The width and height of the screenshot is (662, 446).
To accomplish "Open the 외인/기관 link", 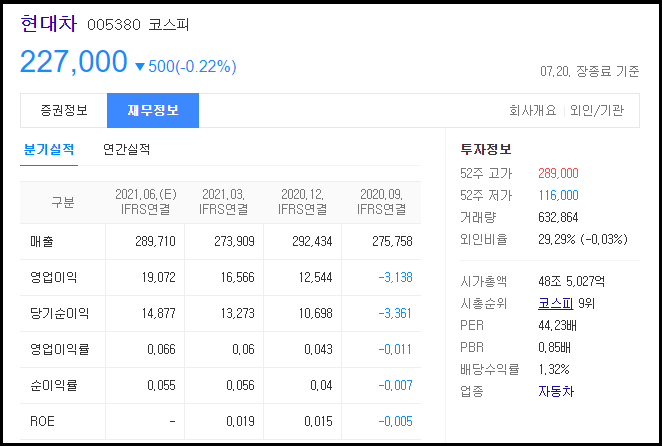I will point(597,111).
